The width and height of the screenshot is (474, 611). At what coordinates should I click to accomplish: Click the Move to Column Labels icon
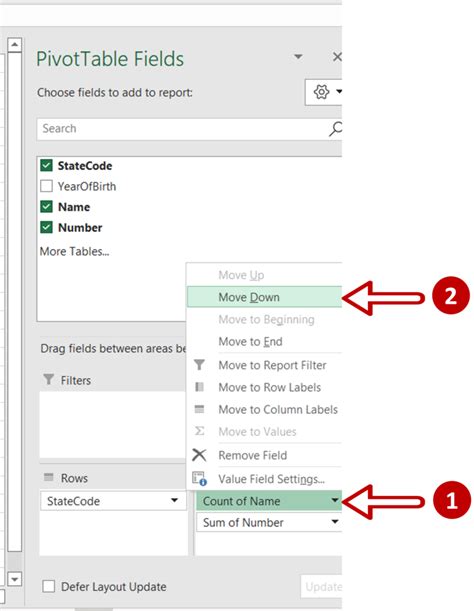199,409
